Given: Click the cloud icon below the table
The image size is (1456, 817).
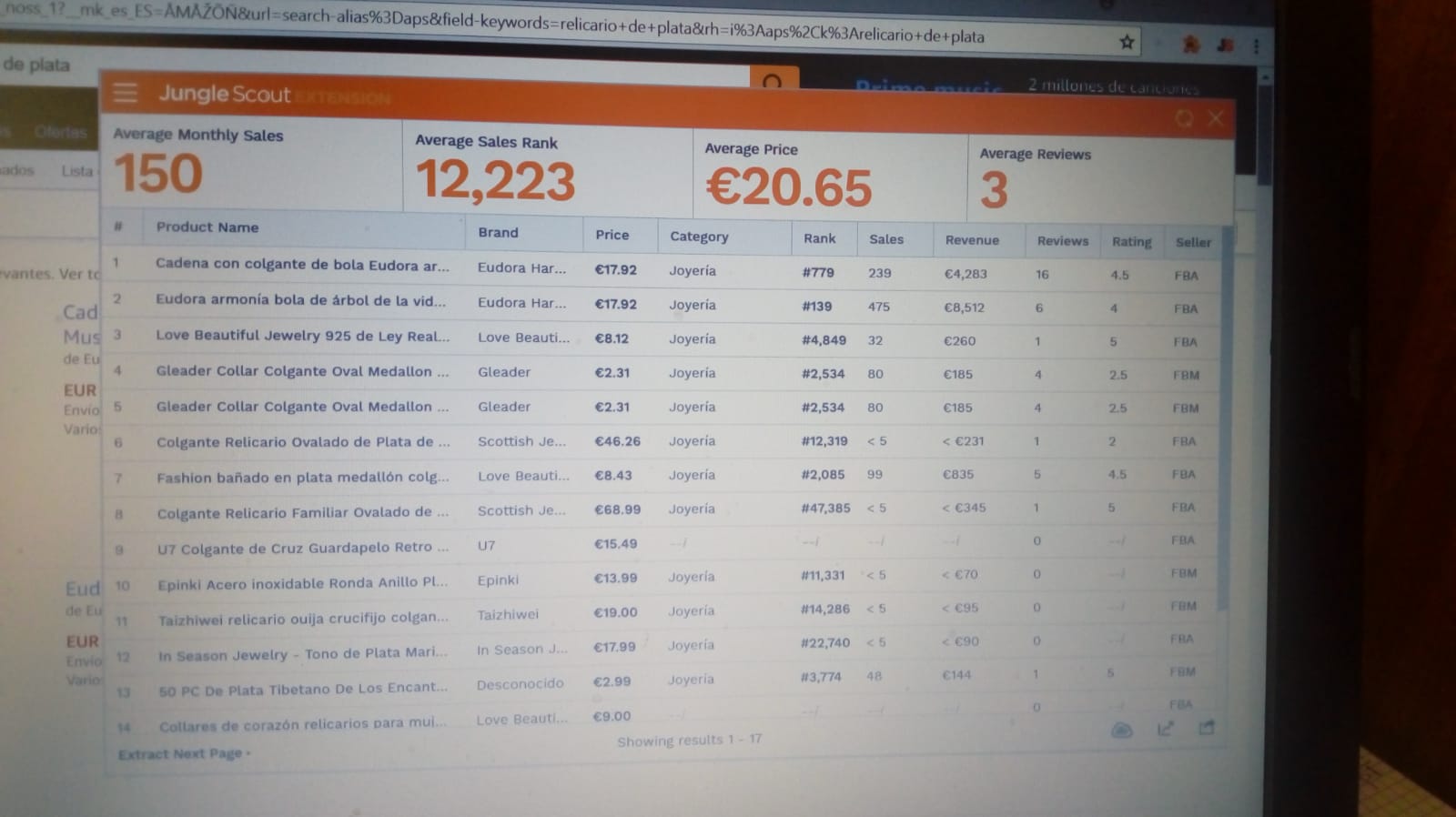Looking at the screenshot, I should click(1122, 730).
